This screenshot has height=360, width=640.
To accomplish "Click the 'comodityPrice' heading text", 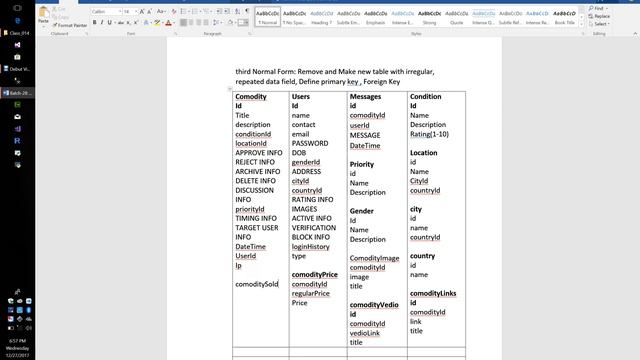I will click(315, 274).
